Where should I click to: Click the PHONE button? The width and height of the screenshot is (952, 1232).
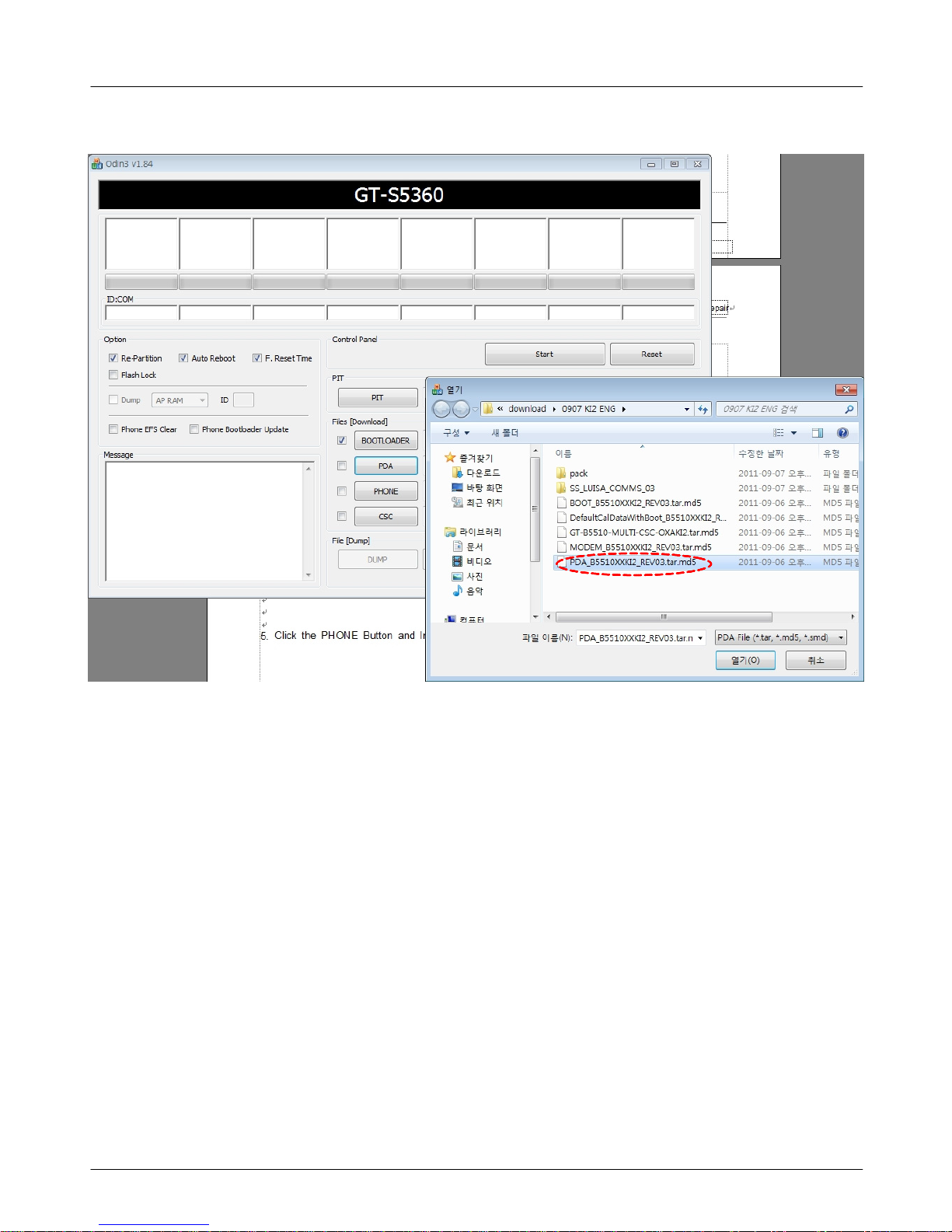click(385, 491)
